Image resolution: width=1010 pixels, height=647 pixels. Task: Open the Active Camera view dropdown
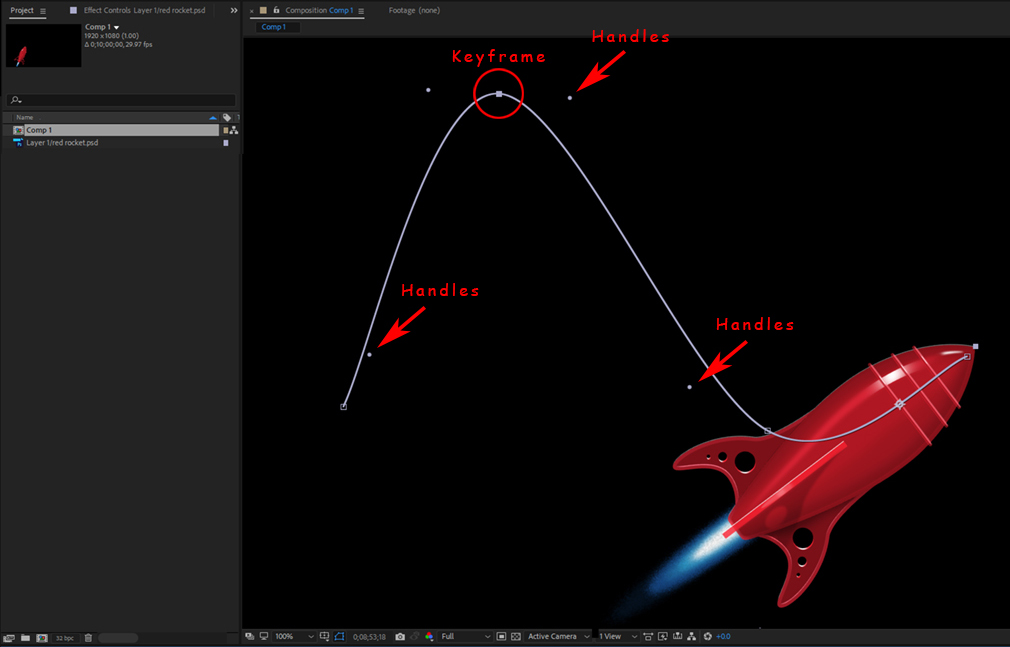pyautogui.click(x=557, y=636)
